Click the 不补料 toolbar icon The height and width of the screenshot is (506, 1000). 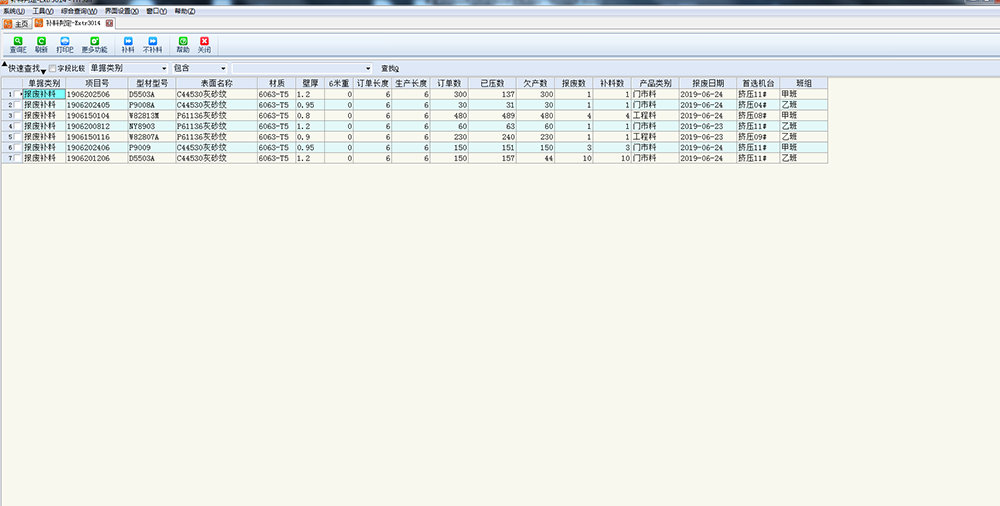[152, 44]
